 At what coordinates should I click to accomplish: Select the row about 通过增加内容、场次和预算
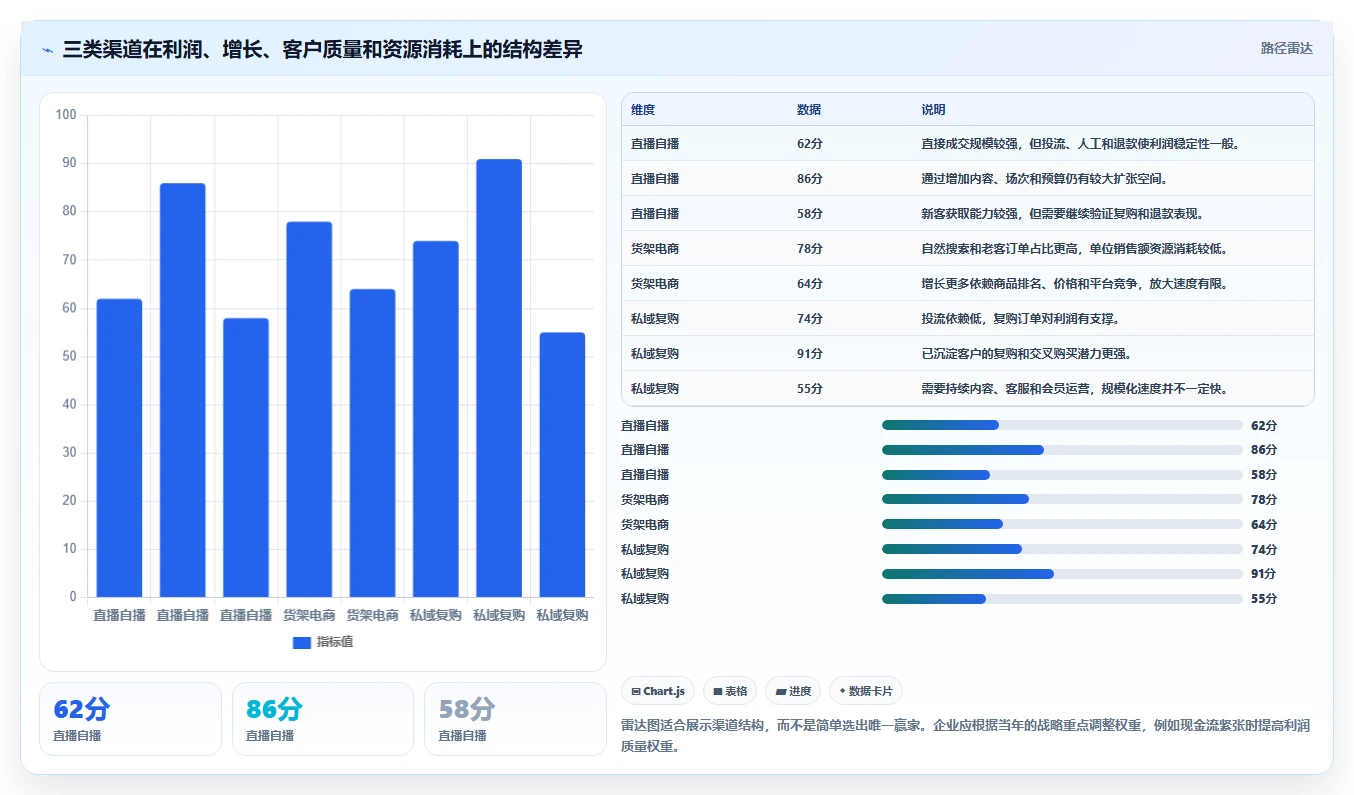[x=967, y=178]
